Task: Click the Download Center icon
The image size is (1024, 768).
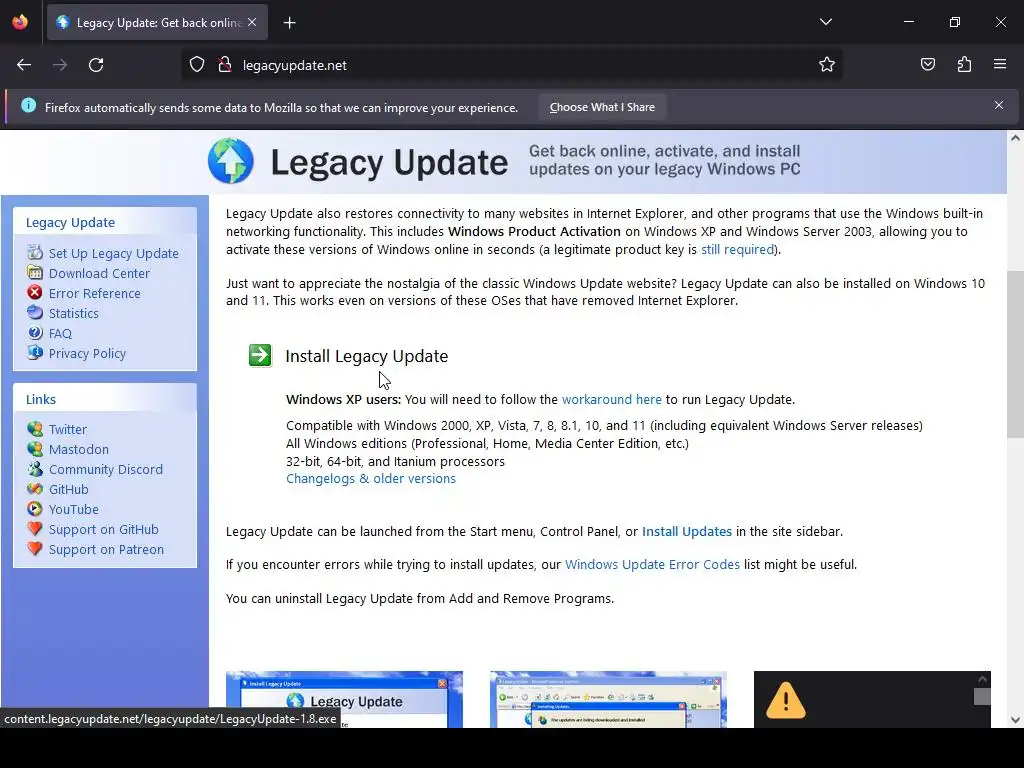Action: point(35,272)
